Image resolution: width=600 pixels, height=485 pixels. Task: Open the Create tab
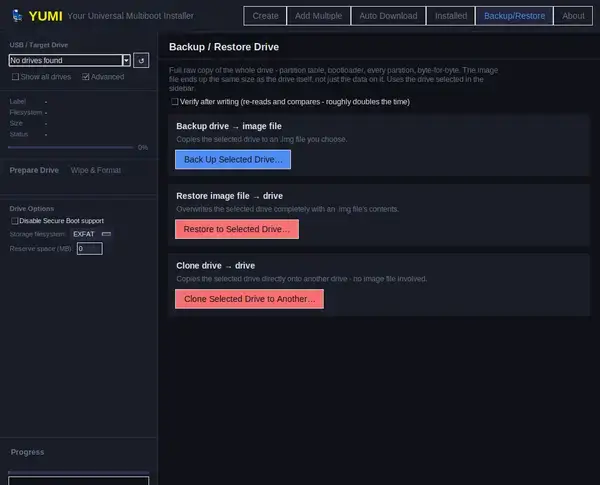pyautogui.click(x=265, y=16)
